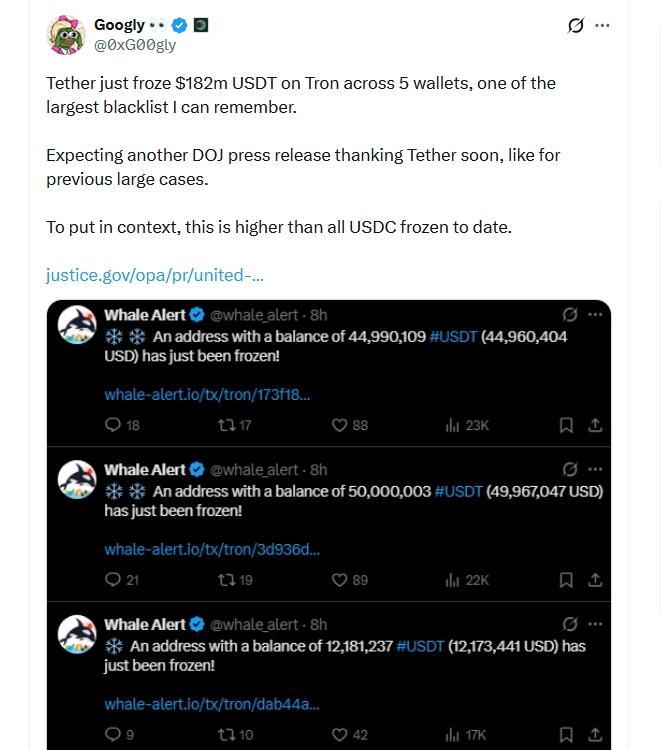Viewport: 661px width, 750px height.
Task: Reply to the 44,990,109 USDT frozen tweet
Action: tap(113, 425)
